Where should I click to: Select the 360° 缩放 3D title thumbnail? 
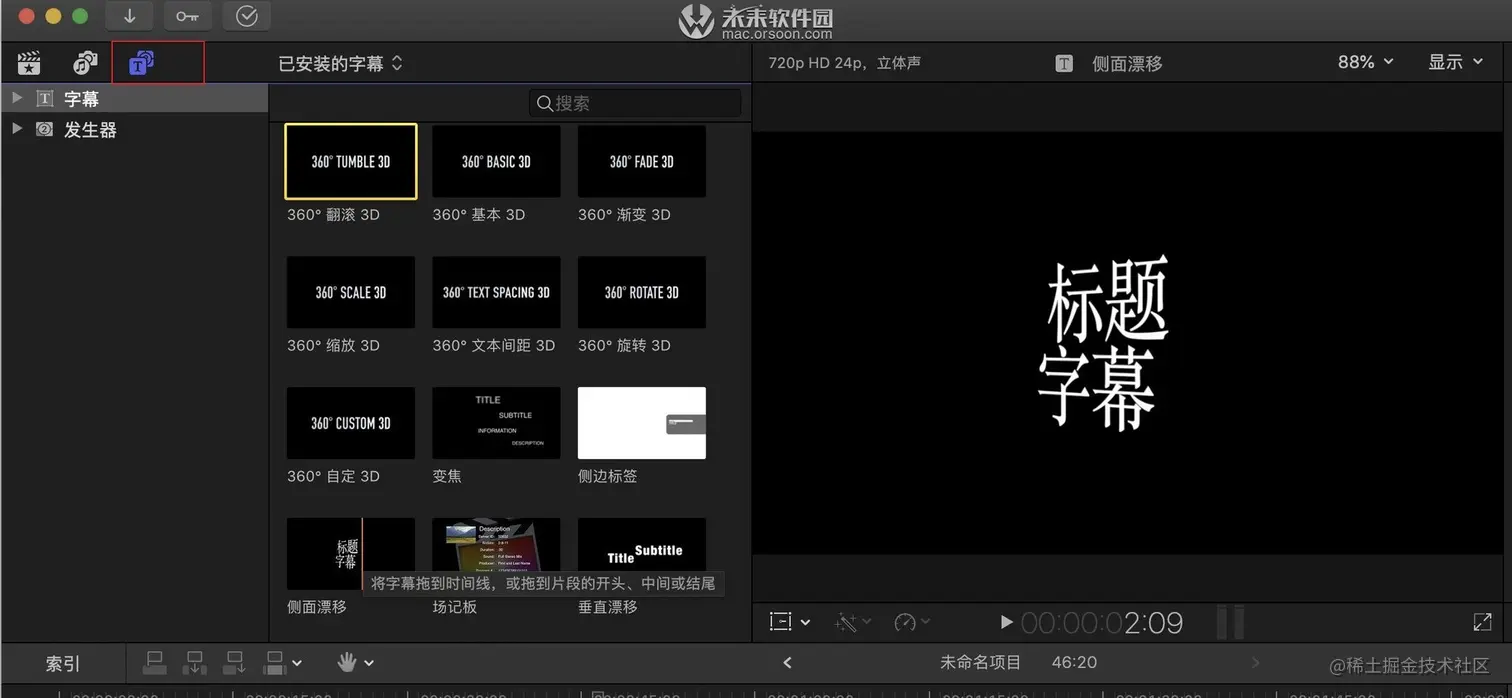click(351, 292)
